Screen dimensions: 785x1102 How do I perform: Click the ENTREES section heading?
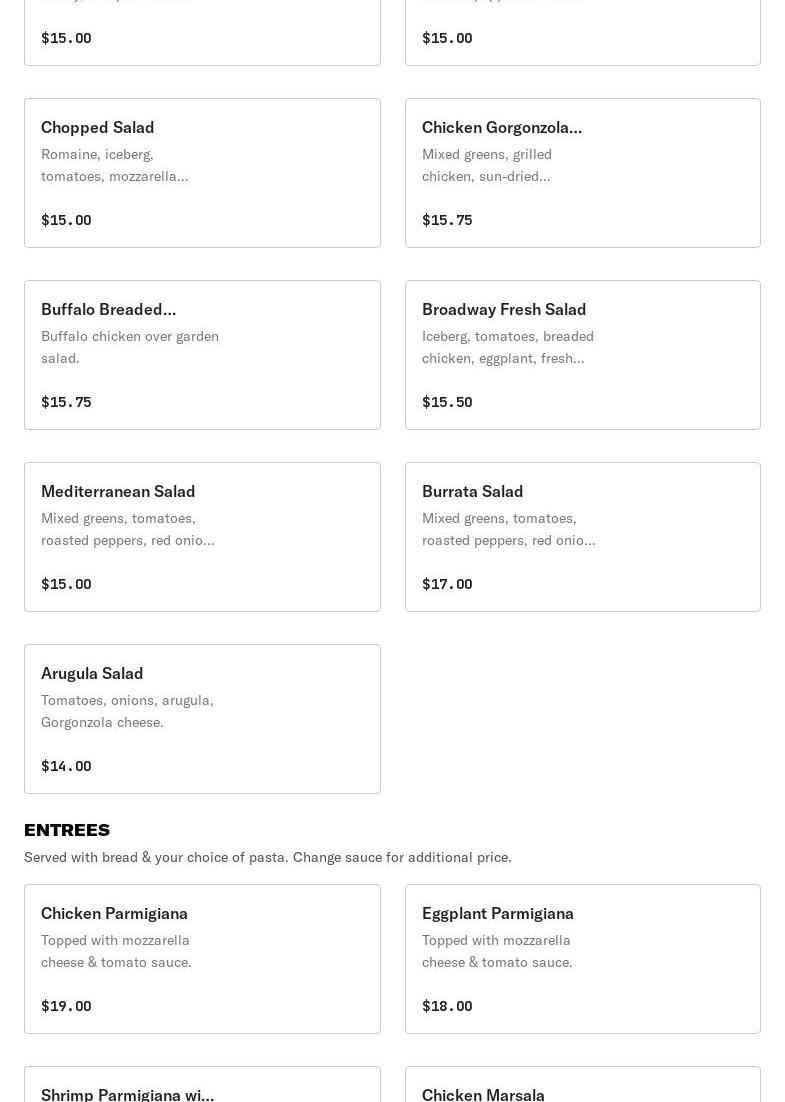click(67, 830)
